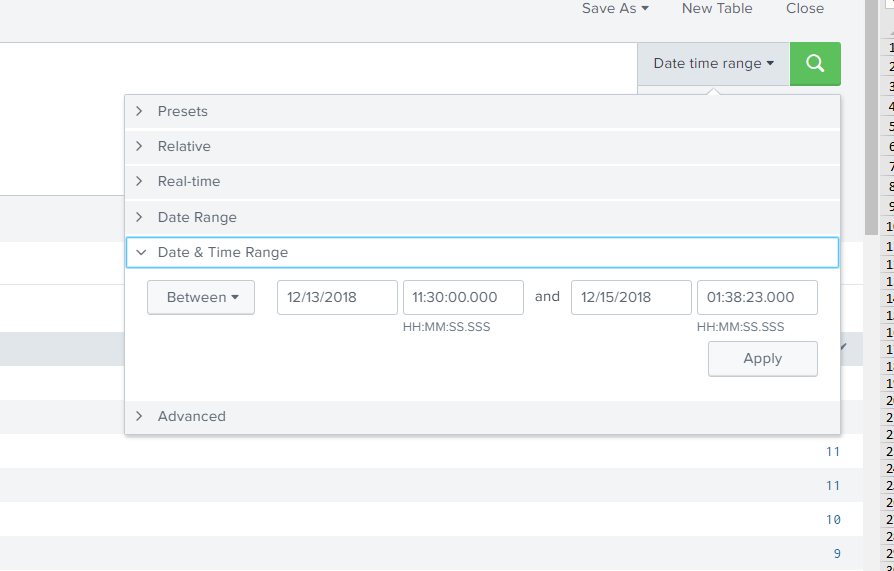This screenshot has width=894, height=571.
Task: Edit the end date 12/15/2018 field
Action: 632,297
